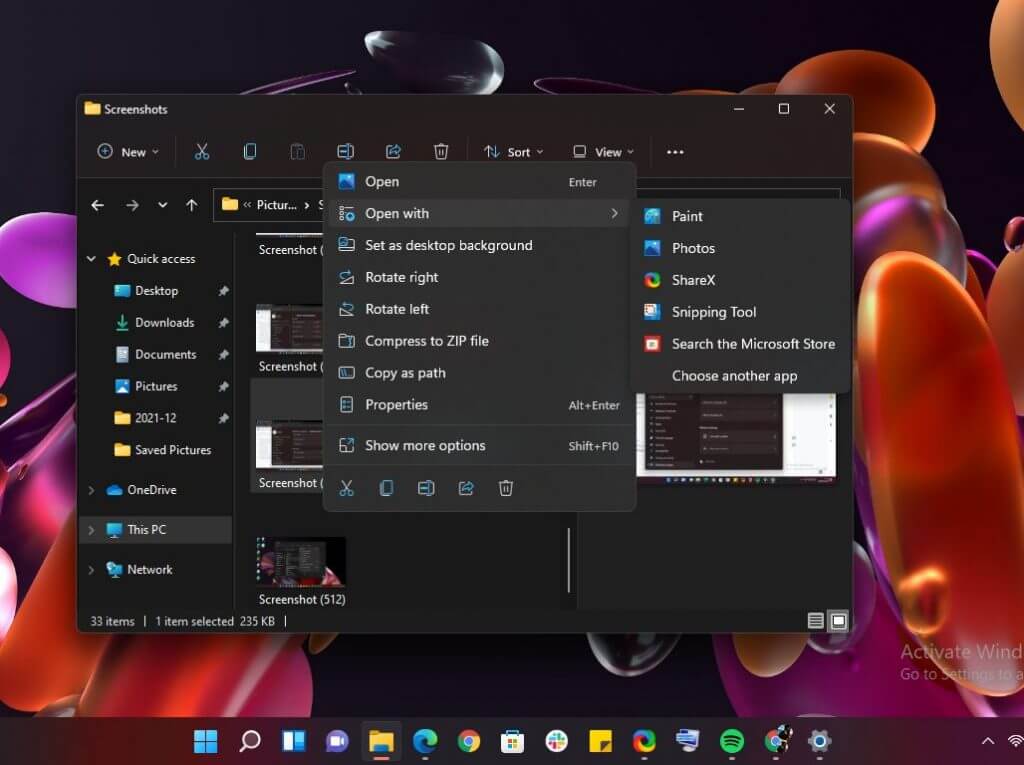Go back with the Back arrow

coord(97,205)
